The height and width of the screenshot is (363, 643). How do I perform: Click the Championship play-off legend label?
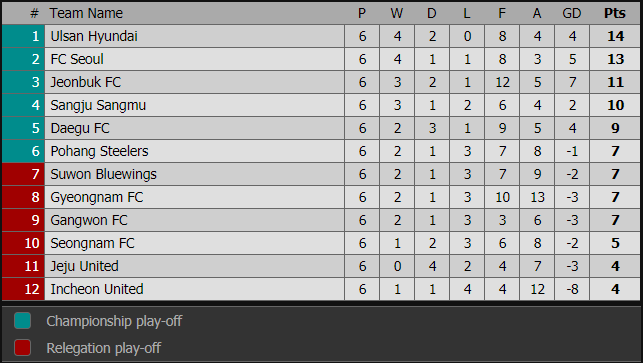[x=114, y=321]
